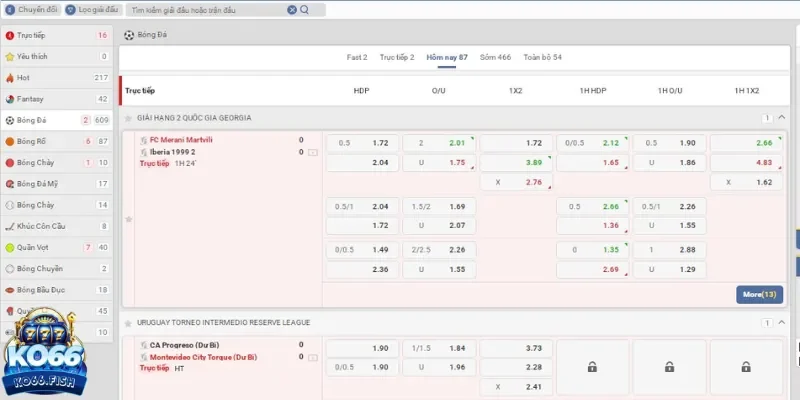Select Khúc Côn Cầu hockey sport

click(x=10, y=226)
